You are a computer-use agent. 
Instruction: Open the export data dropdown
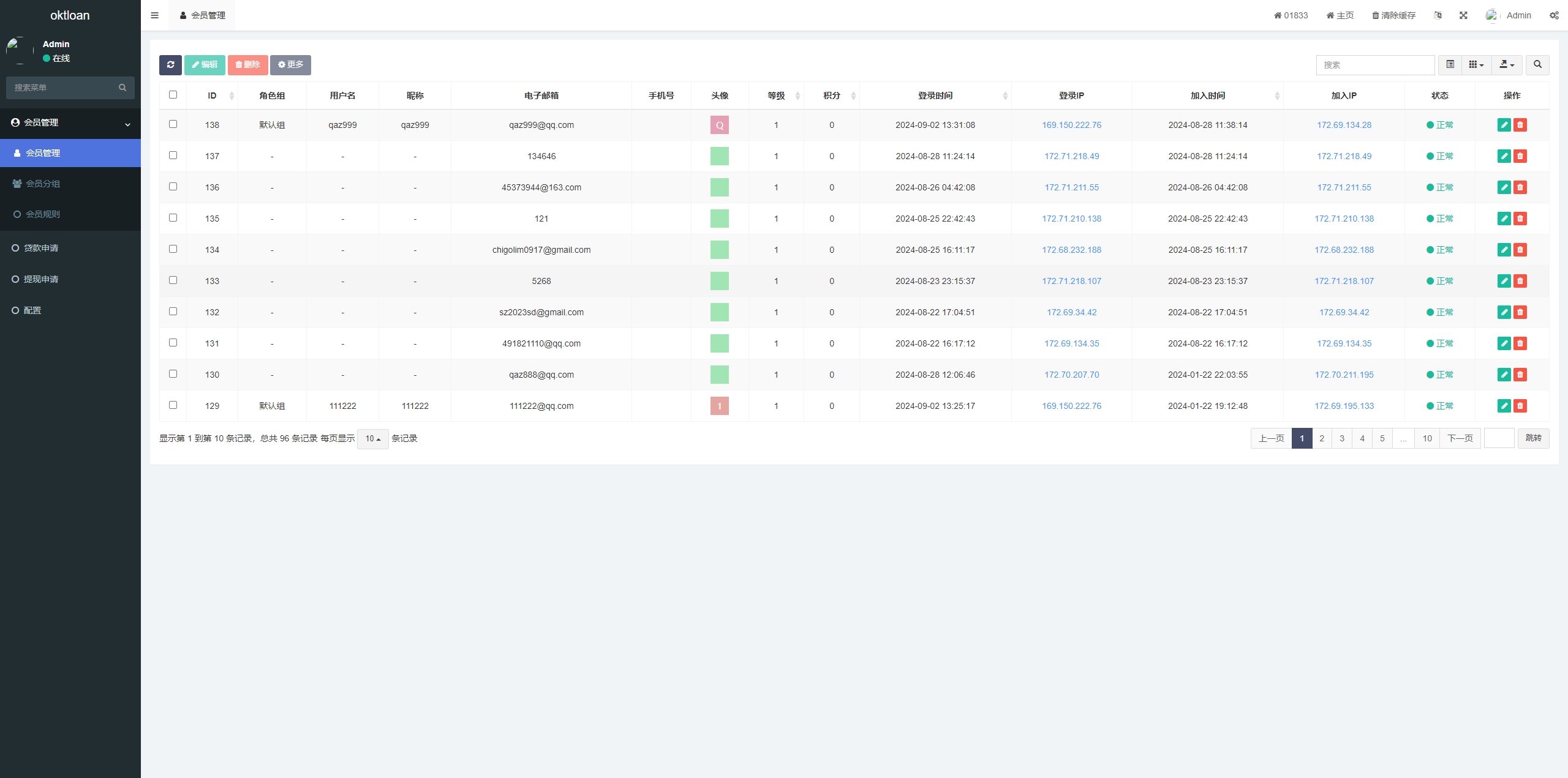[x=1506, y=65]
